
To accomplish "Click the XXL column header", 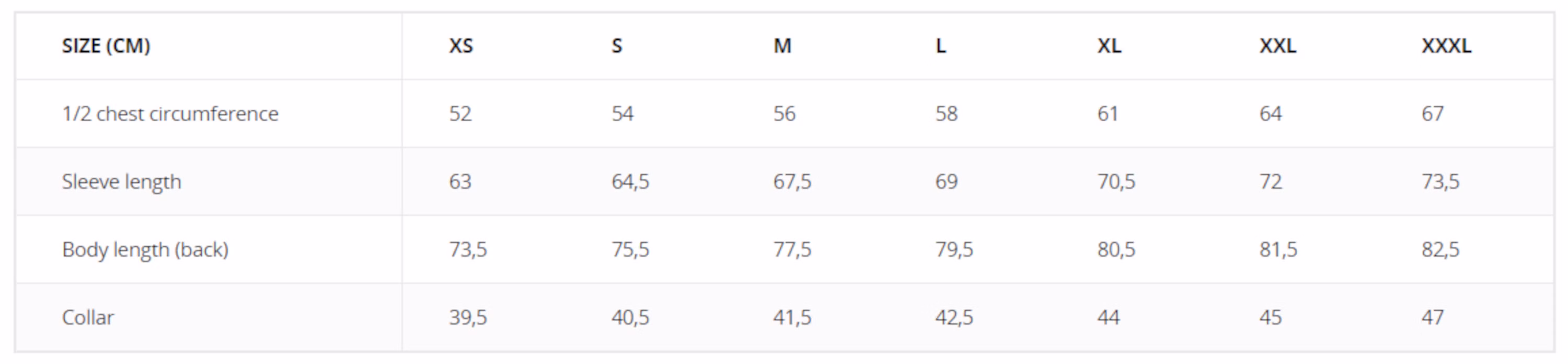I will (x=1277, y=46).
